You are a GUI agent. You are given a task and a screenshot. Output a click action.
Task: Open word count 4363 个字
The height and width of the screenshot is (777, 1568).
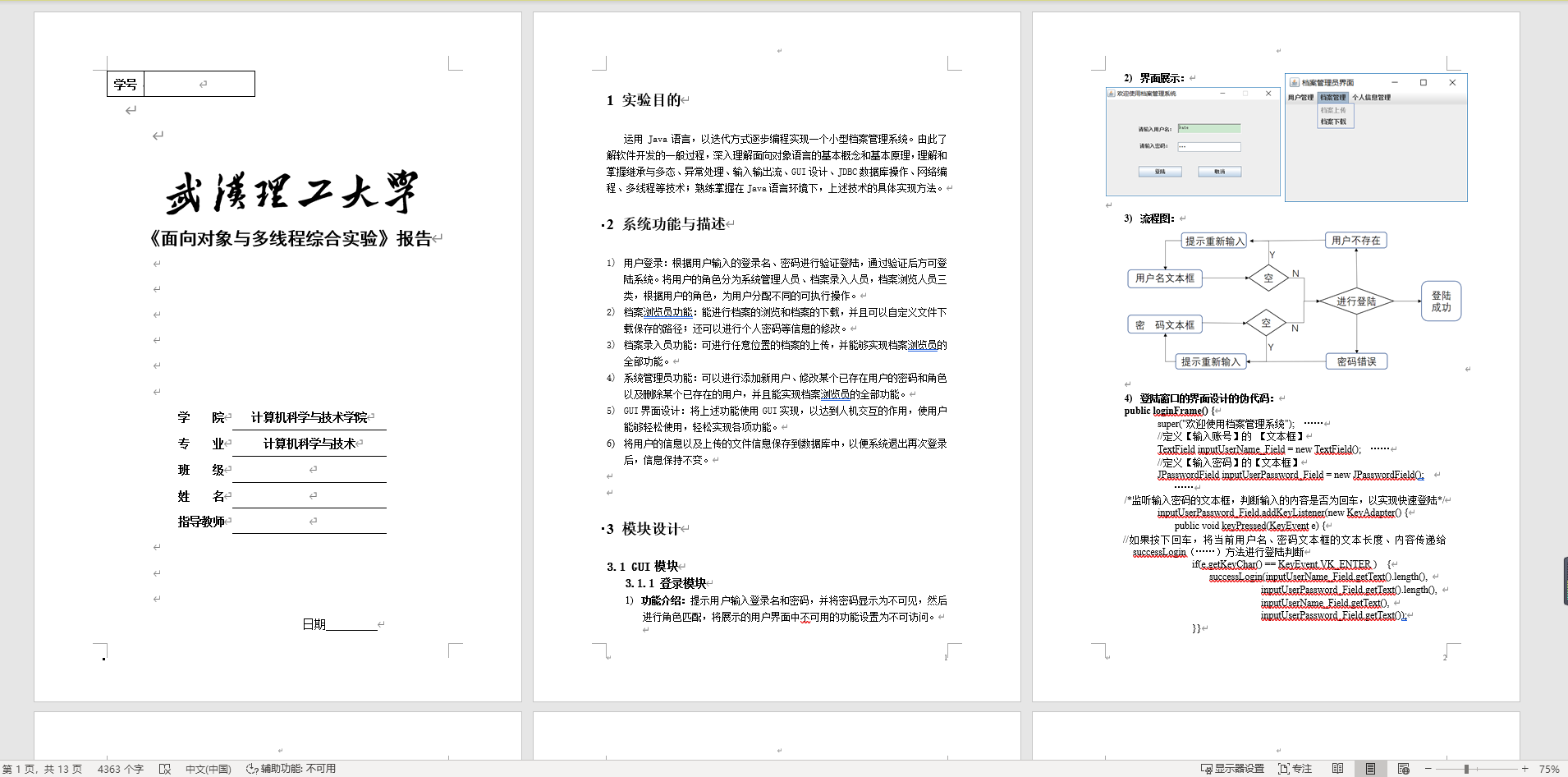point(120,769)
